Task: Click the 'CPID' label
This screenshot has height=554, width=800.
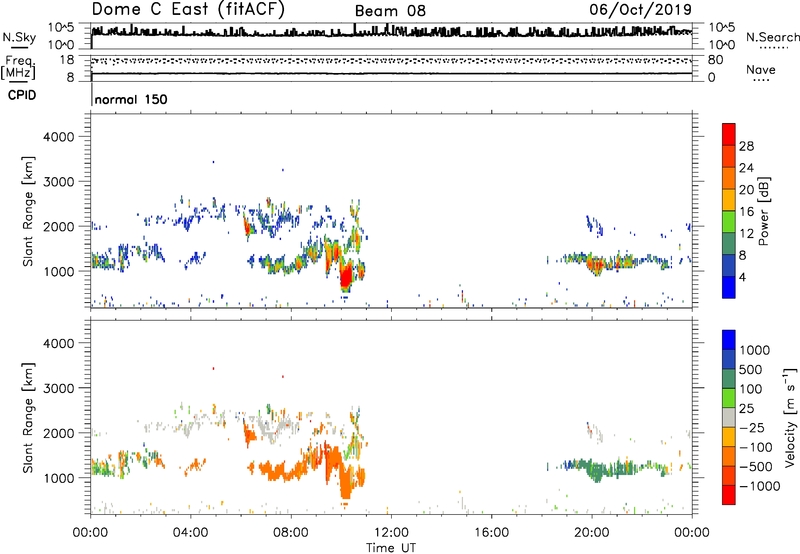Action: tap(22, 95)
